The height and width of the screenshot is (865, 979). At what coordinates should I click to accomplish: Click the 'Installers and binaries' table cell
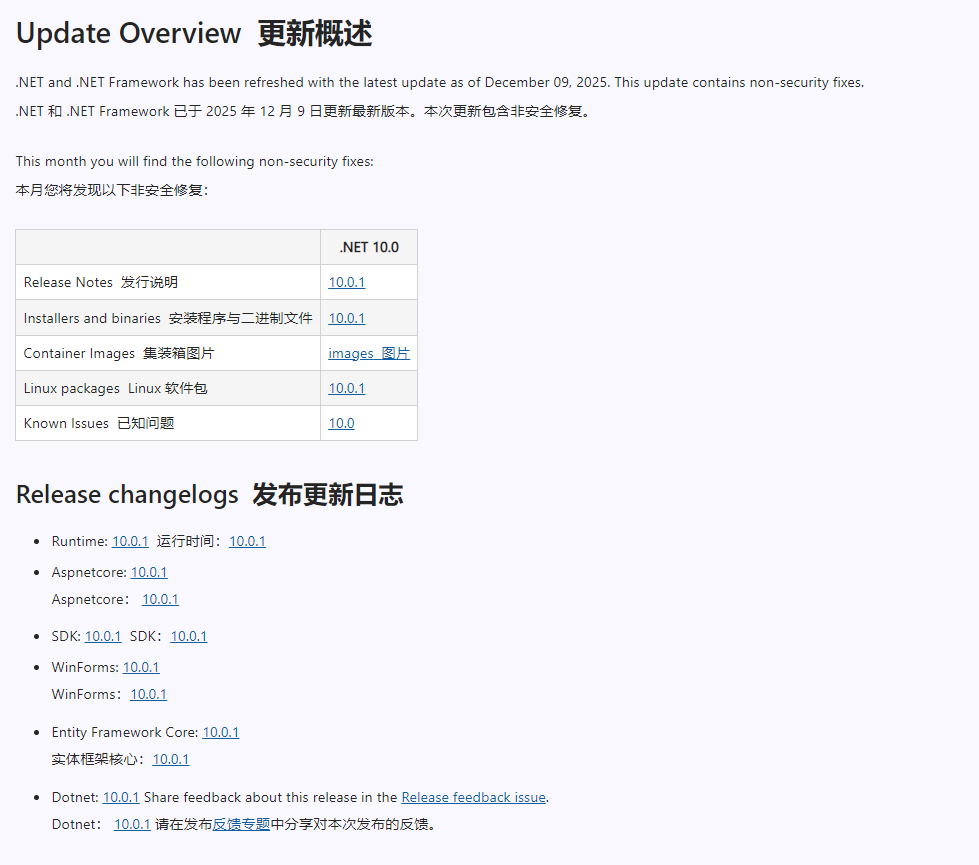(x=168, y=318)
